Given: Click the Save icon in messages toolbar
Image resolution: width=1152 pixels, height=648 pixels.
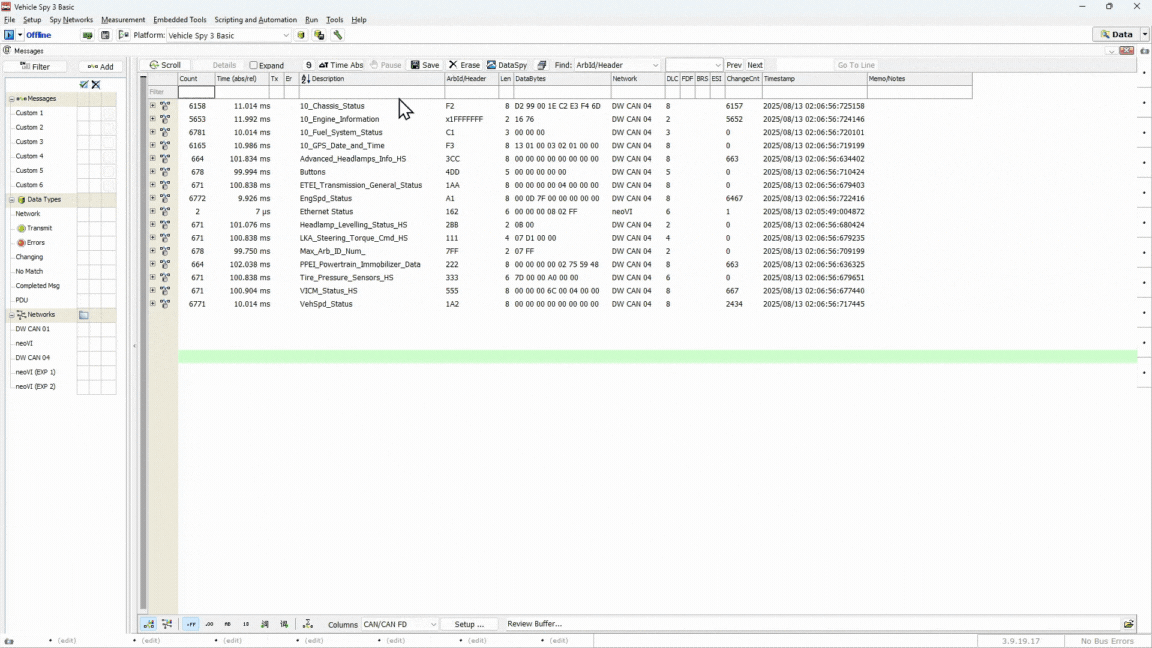Looking at the screenshot, I should (425, 65).
